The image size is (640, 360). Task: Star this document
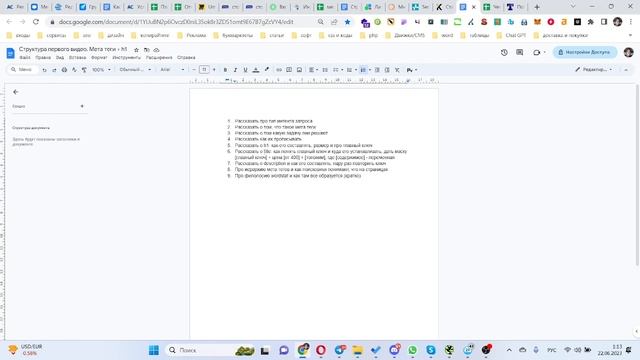point(136,50)
